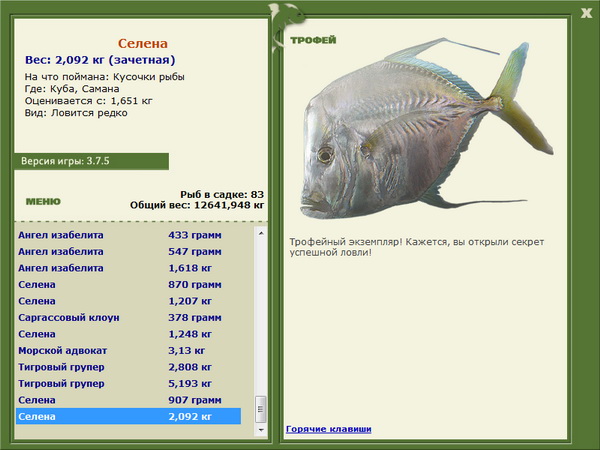Click the ТРОФЕЙ heading

(313, 40)
